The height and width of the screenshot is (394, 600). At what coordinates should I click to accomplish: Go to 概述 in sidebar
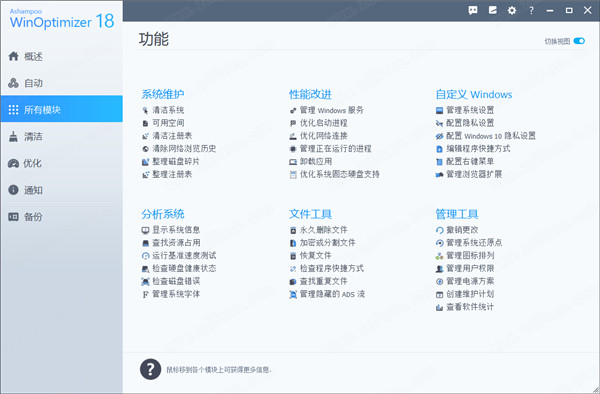point(61,57)
